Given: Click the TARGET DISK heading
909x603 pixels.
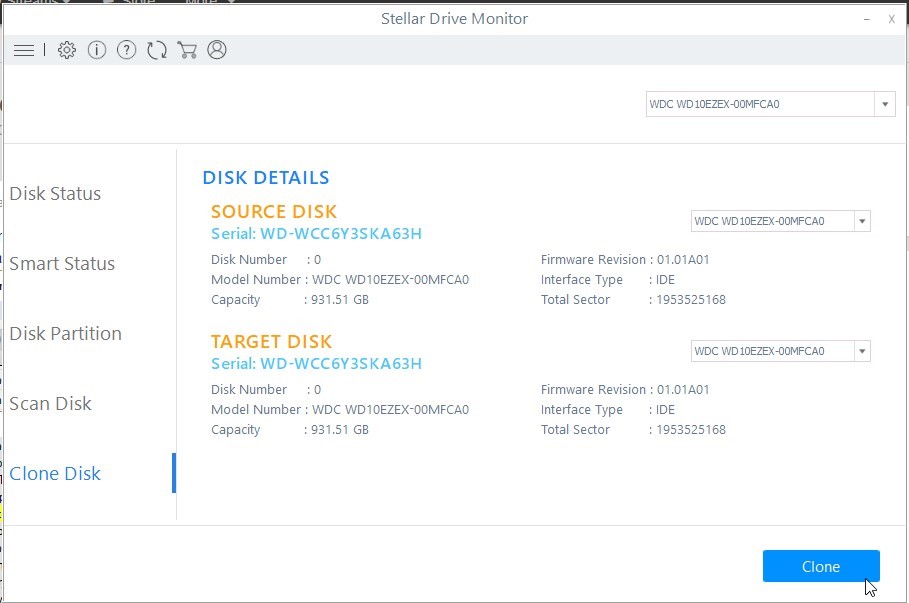Looking at the screenshot, I should coord(272,342).
